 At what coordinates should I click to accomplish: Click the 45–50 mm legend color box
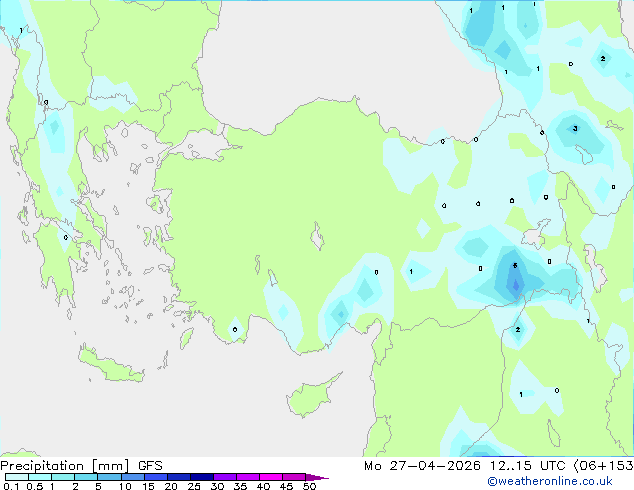[x=294, y=477]
